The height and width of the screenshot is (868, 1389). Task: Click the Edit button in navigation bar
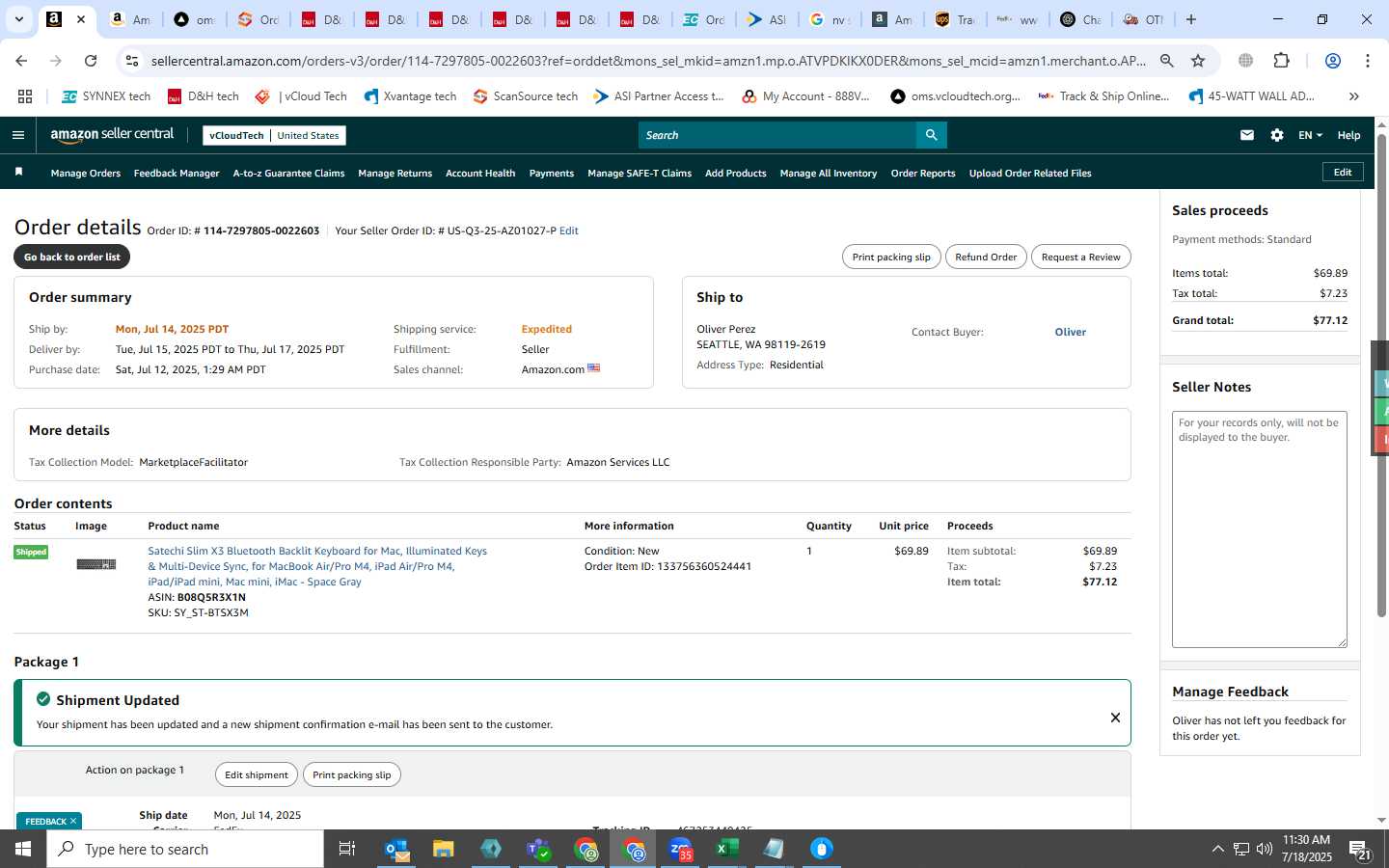click(x=1343, y=172)
